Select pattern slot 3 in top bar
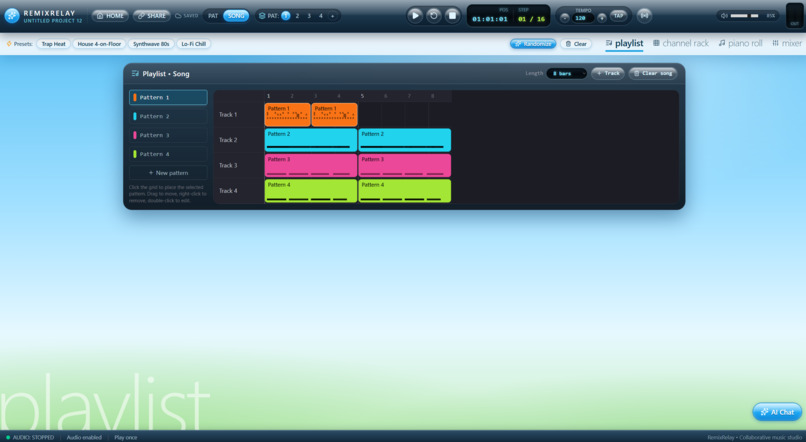This screenshot has height=442, width=806. [309, 16]
